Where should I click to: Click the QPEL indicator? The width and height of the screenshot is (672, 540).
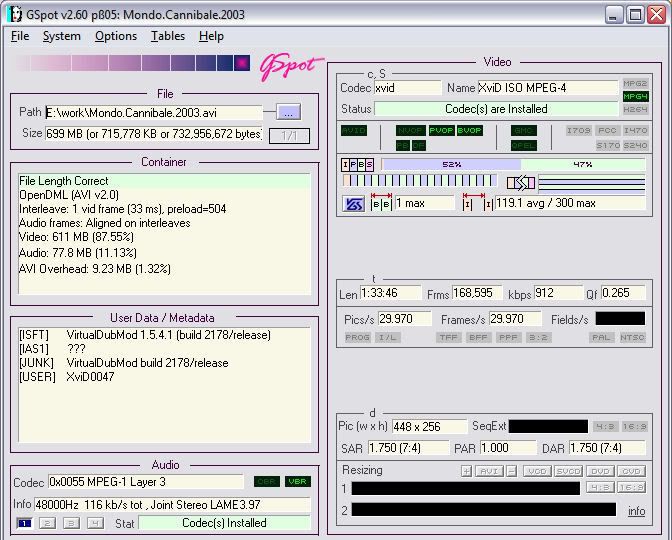524,146
